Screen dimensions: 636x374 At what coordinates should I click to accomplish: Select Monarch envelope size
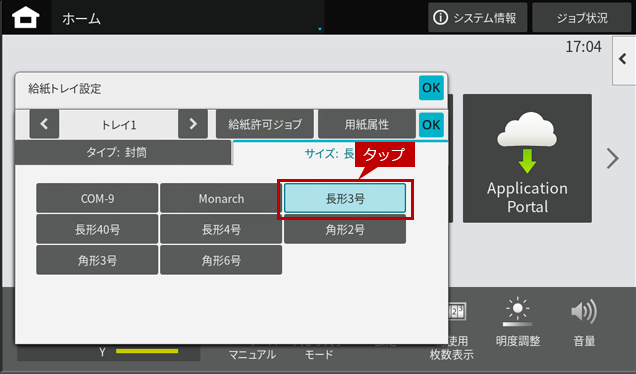(x=221, y=198)
